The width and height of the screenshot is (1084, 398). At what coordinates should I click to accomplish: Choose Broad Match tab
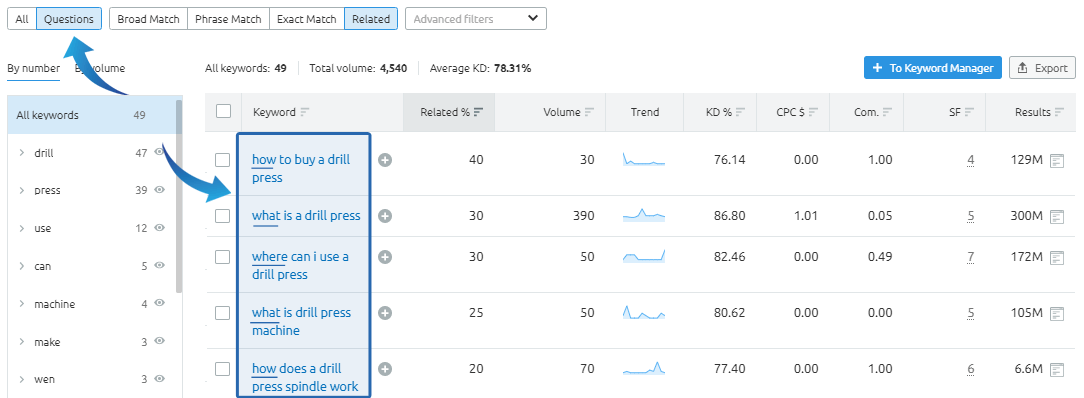148,19
